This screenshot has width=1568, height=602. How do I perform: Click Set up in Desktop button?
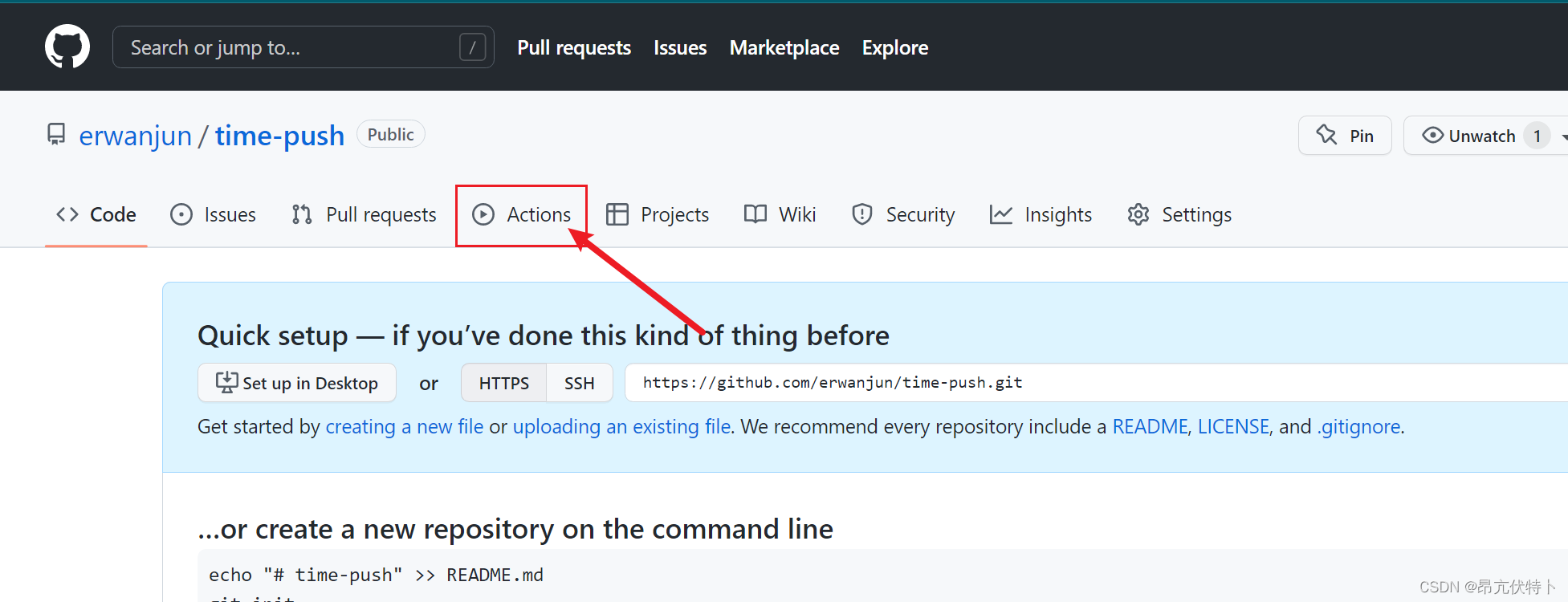coord(297,383)
